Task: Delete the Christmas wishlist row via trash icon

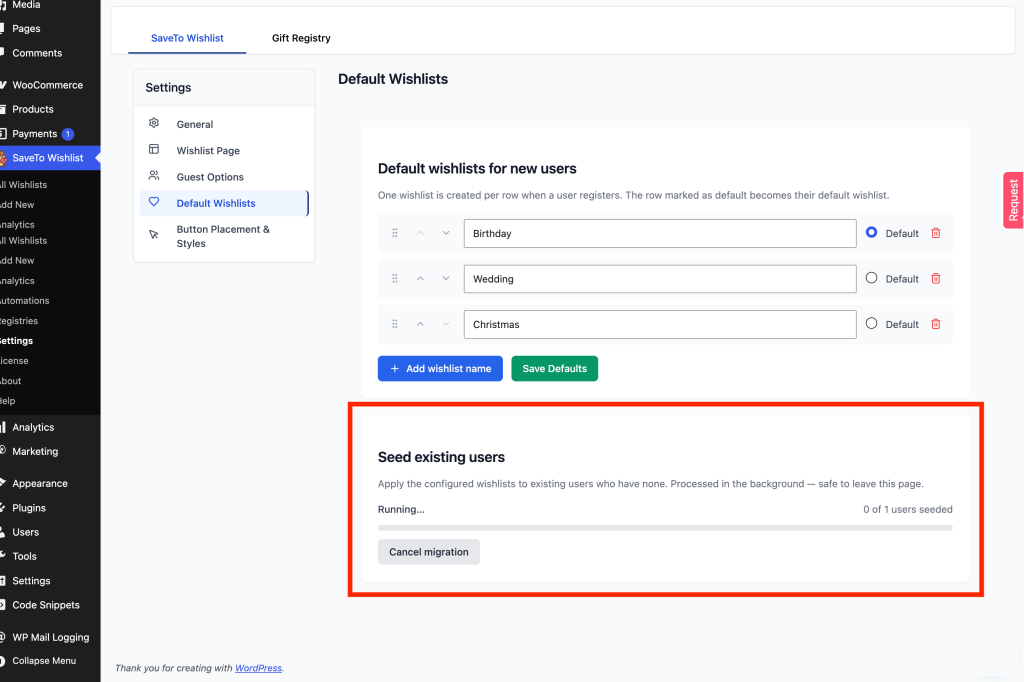Action: click(935, 324)
